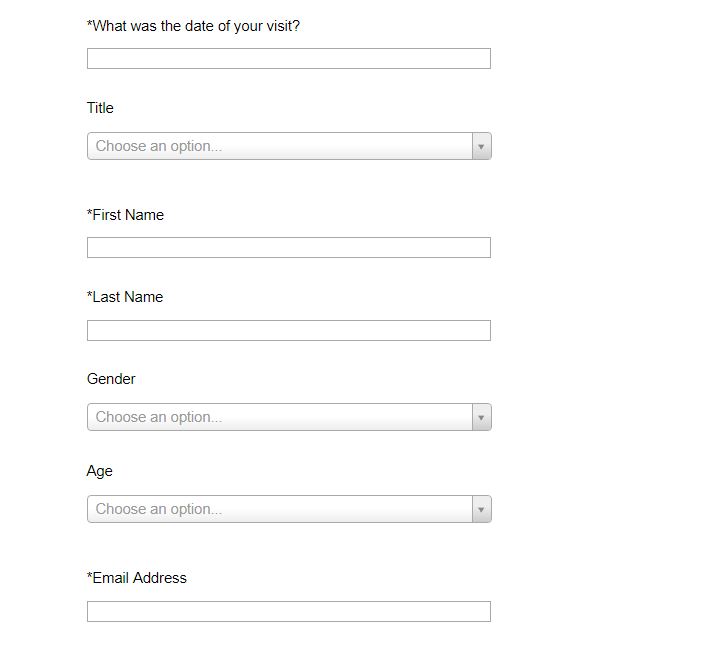
Task: Click the 'Age' field label
Action: pos(100,471)
